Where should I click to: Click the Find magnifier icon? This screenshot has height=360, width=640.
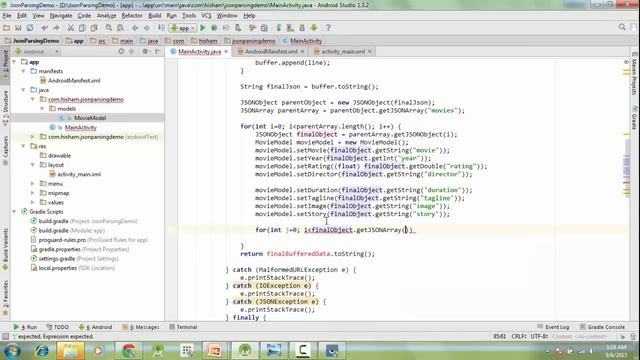coord(109,28)
